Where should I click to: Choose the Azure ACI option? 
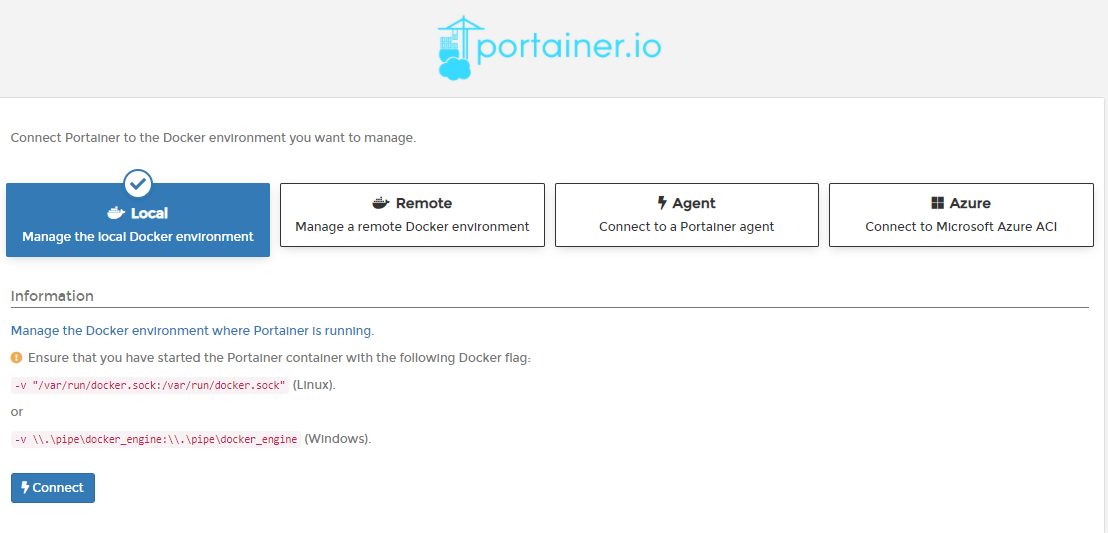coord(961,215)
